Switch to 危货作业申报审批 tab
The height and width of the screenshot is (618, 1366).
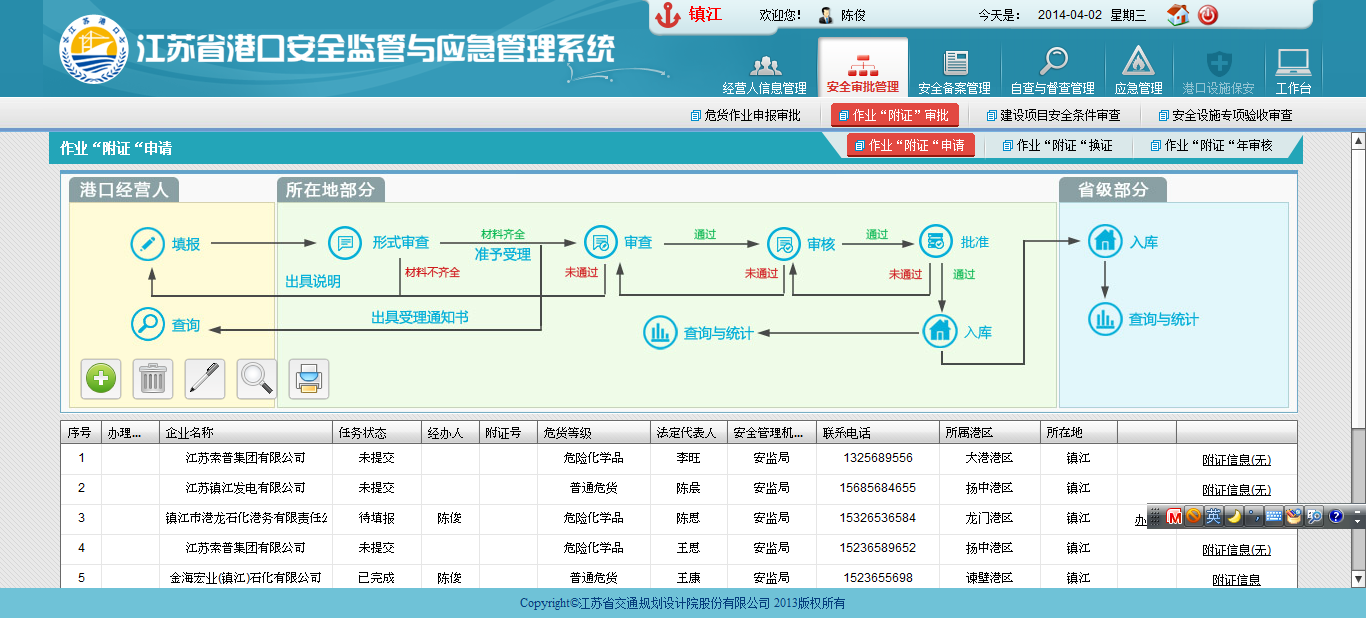point(746,116)
